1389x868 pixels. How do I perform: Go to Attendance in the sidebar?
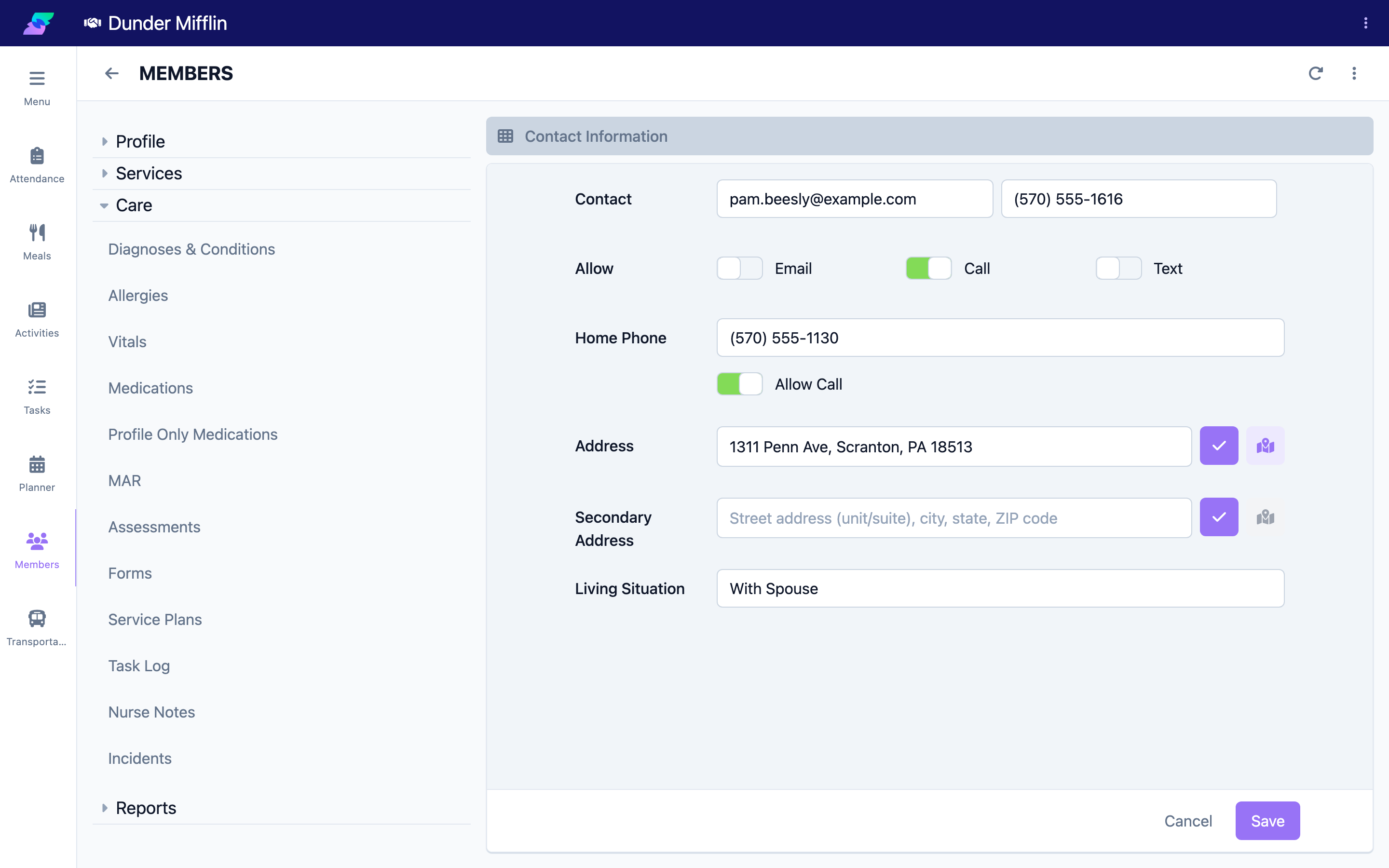(37, 165)
